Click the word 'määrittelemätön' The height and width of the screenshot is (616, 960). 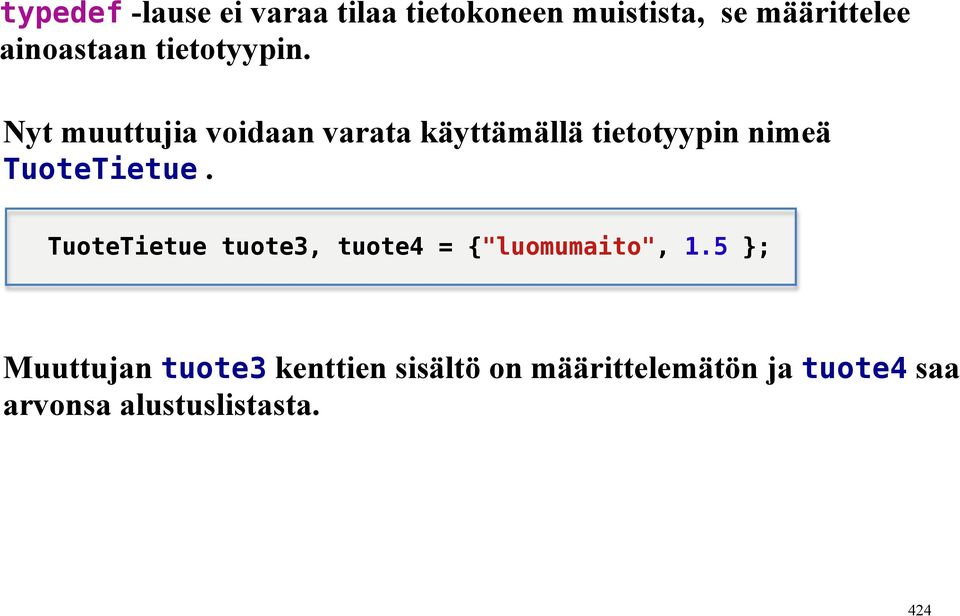[645, 368]
